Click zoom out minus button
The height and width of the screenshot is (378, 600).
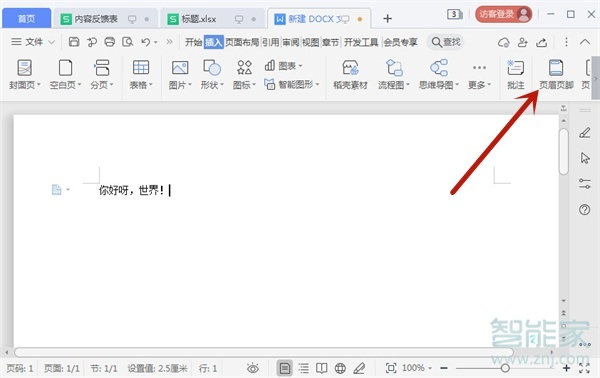[444, 368]
